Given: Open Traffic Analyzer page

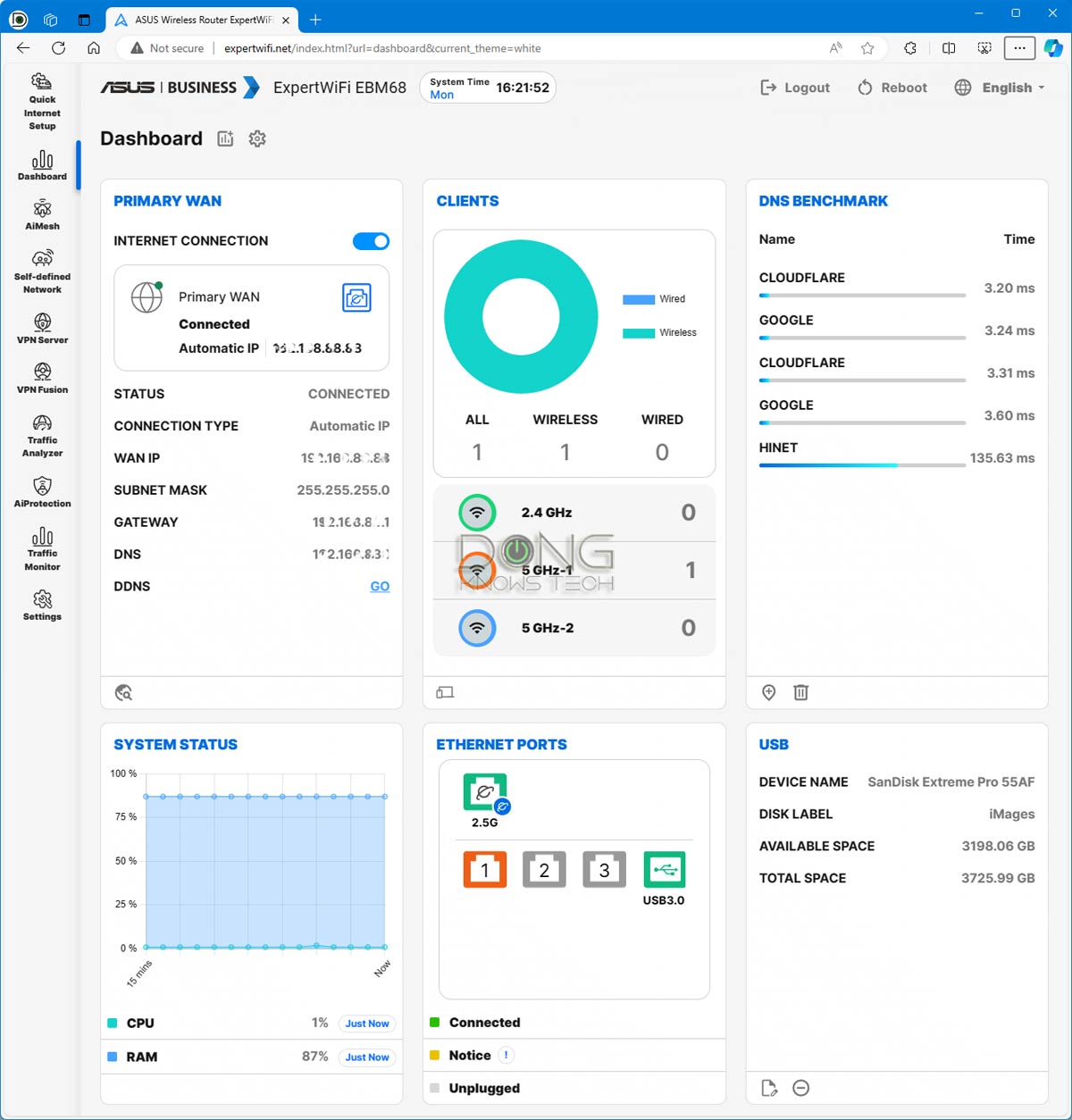Looking at the screenshot, I should point(42,435).
